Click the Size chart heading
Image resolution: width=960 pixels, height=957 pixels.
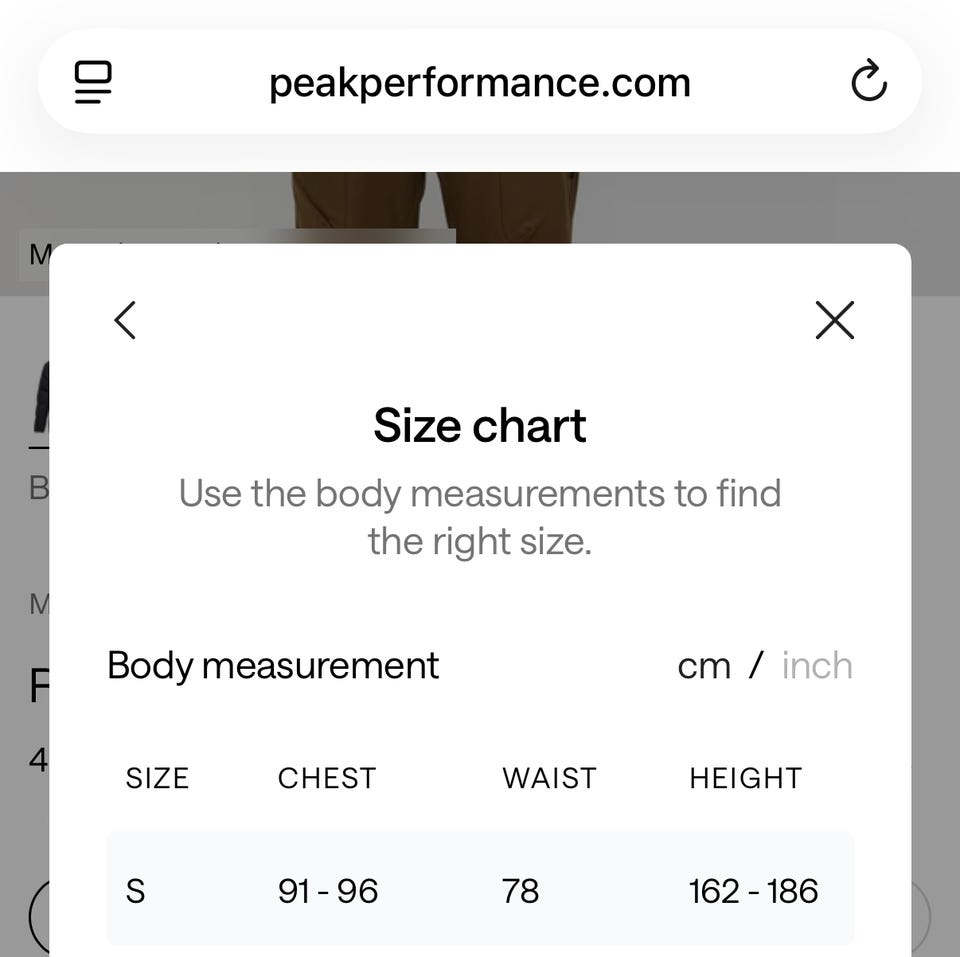point(480,425)
